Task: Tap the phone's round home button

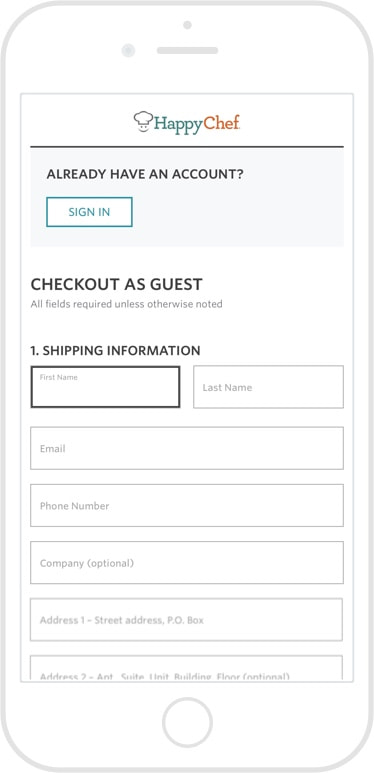Action: [x=187, y=722]
